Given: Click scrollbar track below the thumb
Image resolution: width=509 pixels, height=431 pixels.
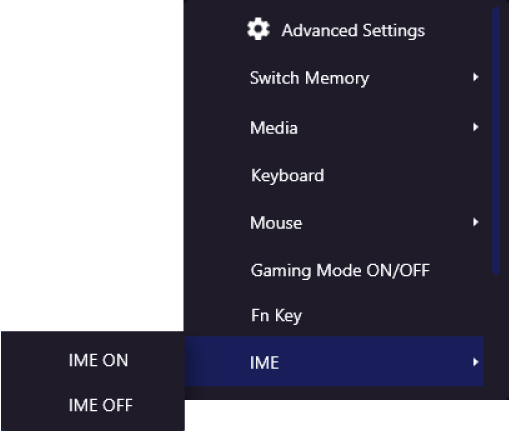Looking at the screenshot, I should pos(496,333).
